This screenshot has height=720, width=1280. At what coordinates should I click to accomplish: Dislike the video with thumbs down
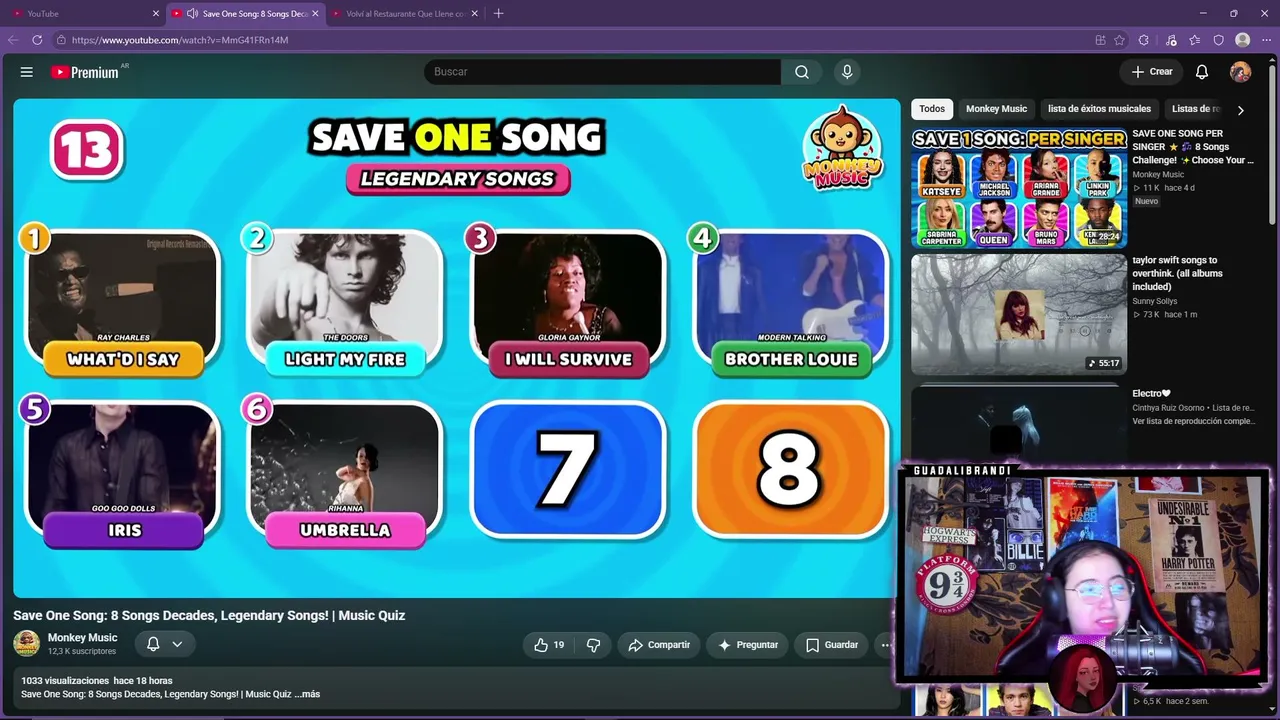click(593, 645)
